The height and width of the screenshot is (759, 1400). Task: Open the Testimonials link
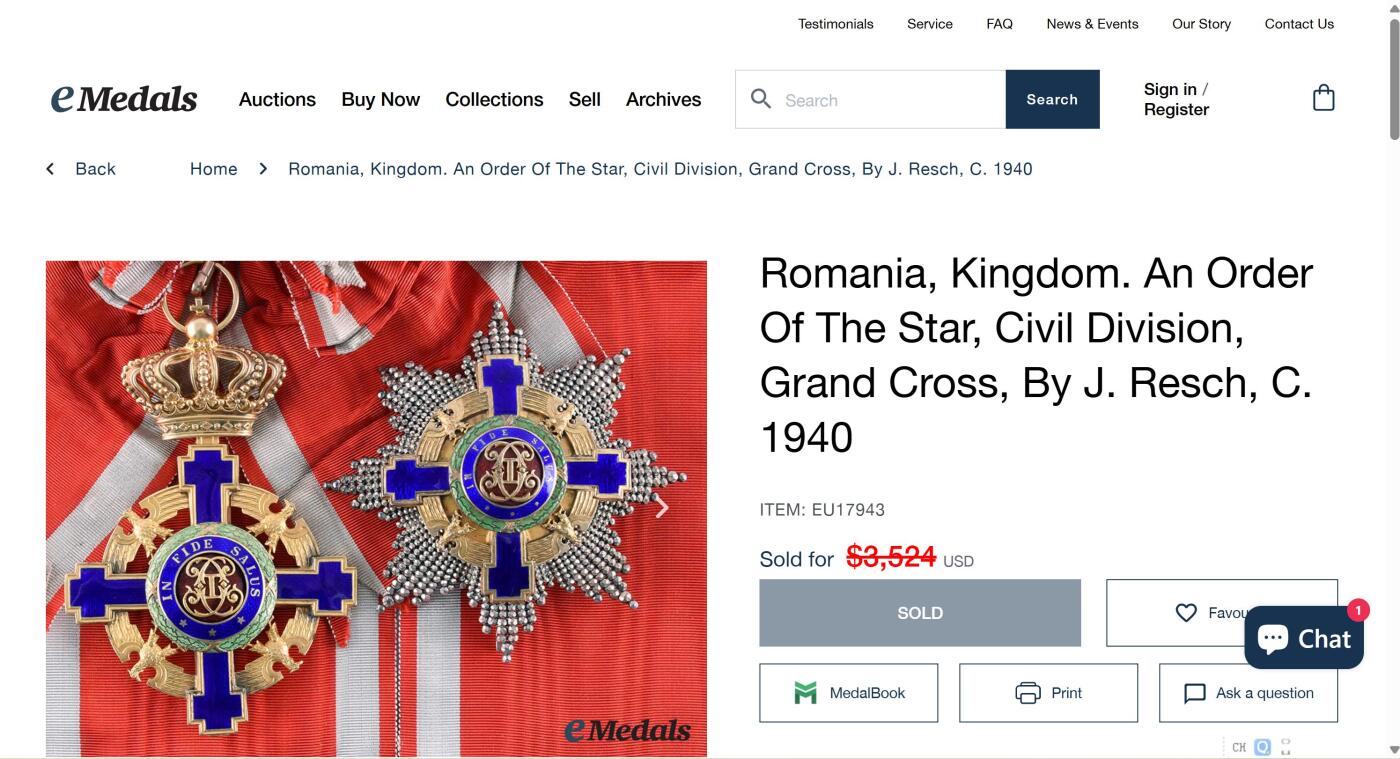[835, 24]
